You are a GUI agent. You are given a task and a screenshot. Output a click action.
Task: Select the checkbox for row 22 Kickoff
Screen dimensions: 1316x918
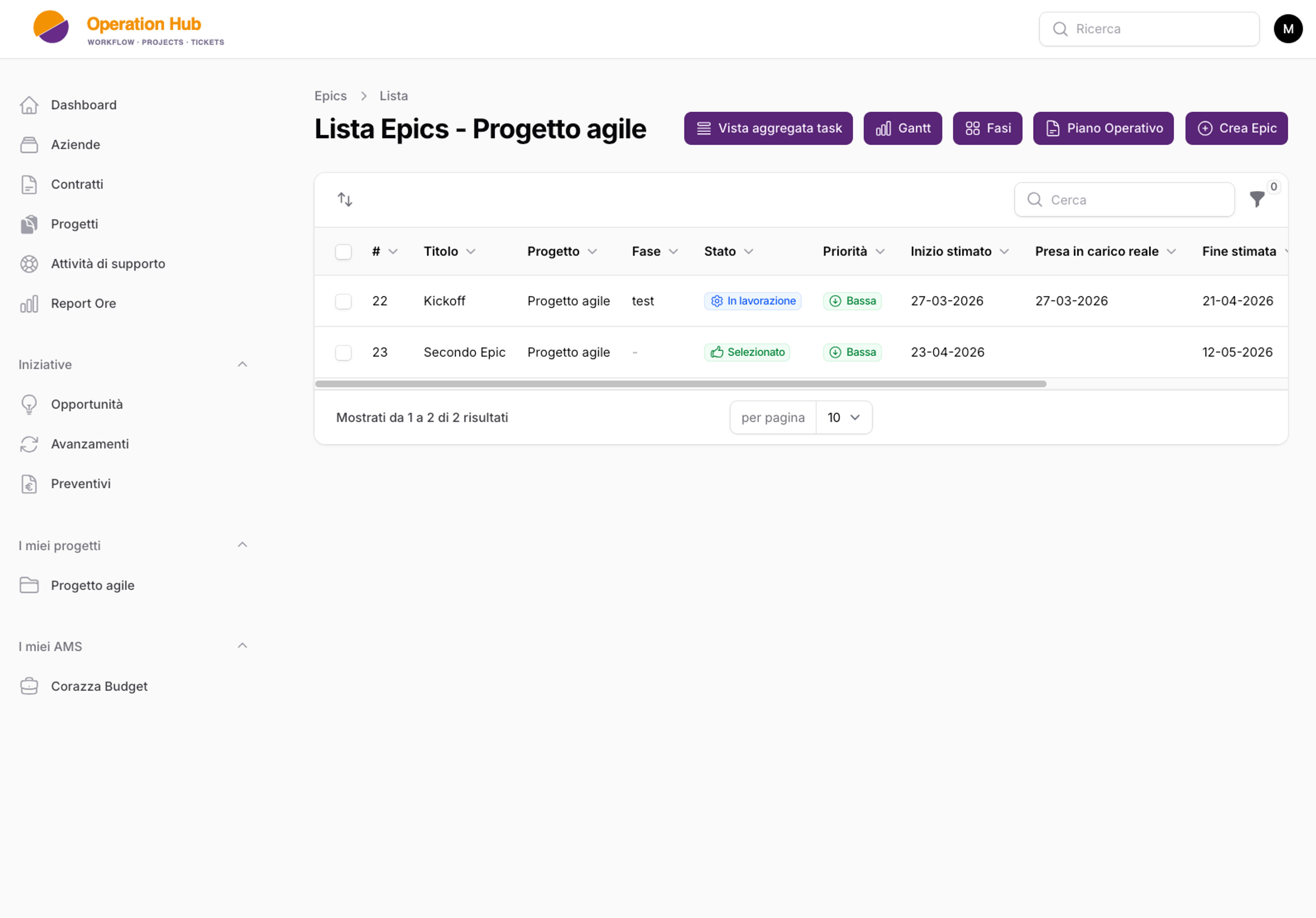click(x=343, y=301)
